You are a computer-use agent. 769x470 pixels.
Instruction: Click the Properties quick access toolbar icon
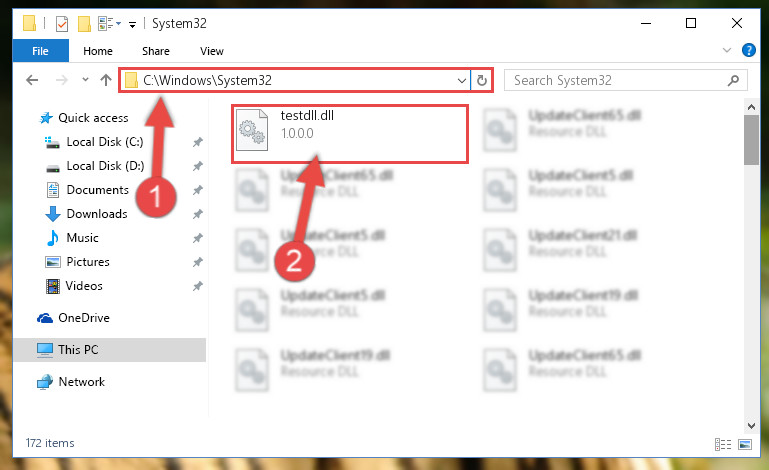(x=62, y=23)
